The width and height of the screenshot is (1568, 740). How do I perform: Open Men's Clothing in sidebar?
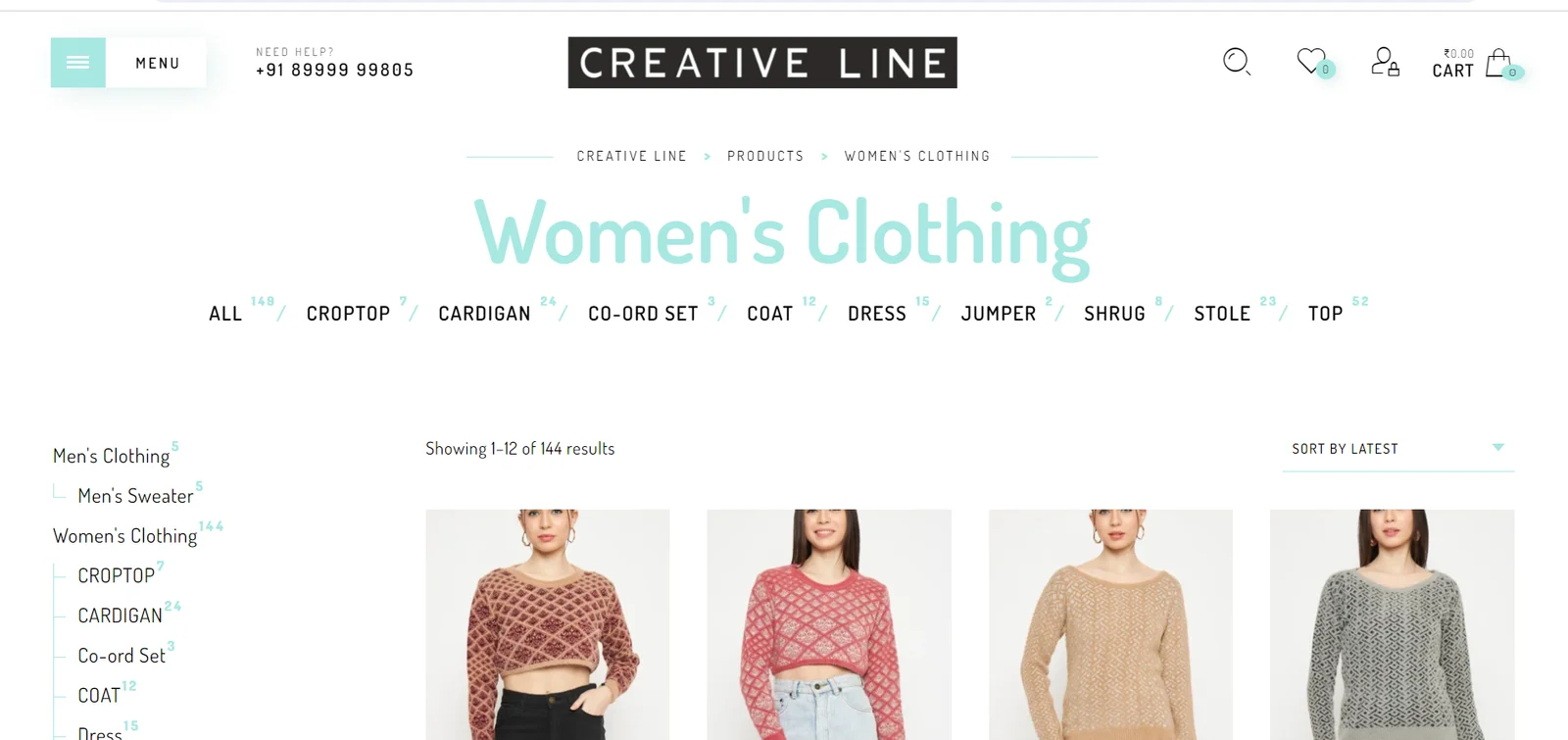coord(111,456)
